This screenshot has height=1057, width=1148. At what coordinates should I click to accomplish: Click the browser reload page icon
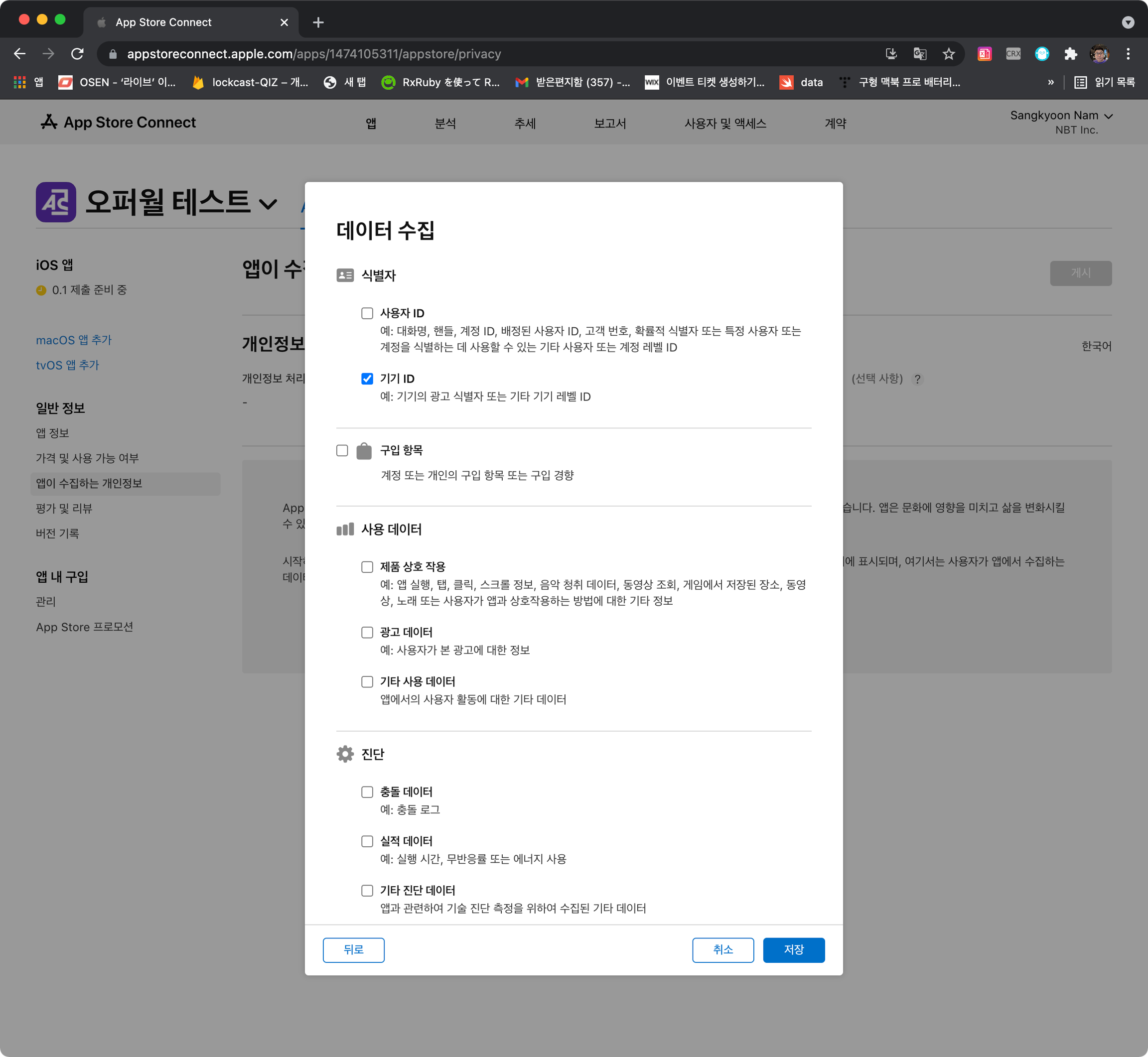click(77, 54)
